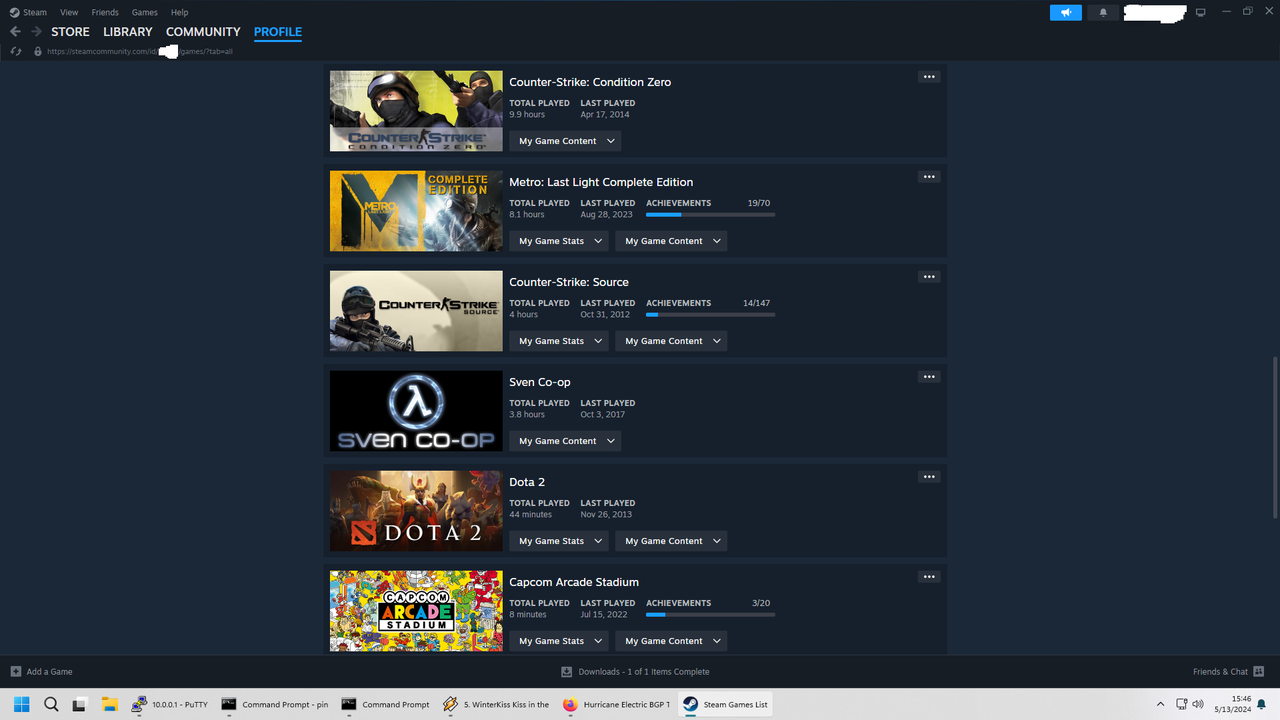Screen dimensions: 1280x720
Task: Click the padlock icon beside the URL
Action: (38, 51)
